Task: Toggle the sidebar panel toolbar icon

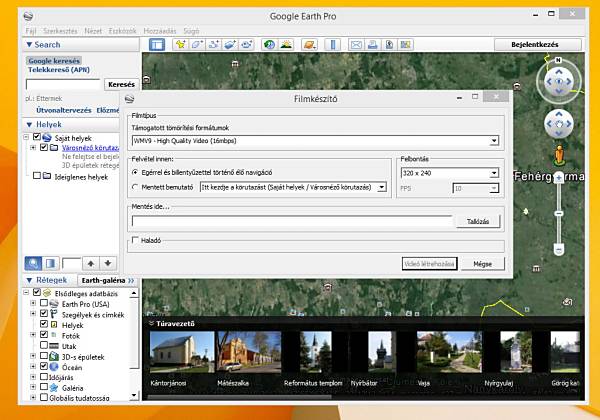Action: [157, 45]
